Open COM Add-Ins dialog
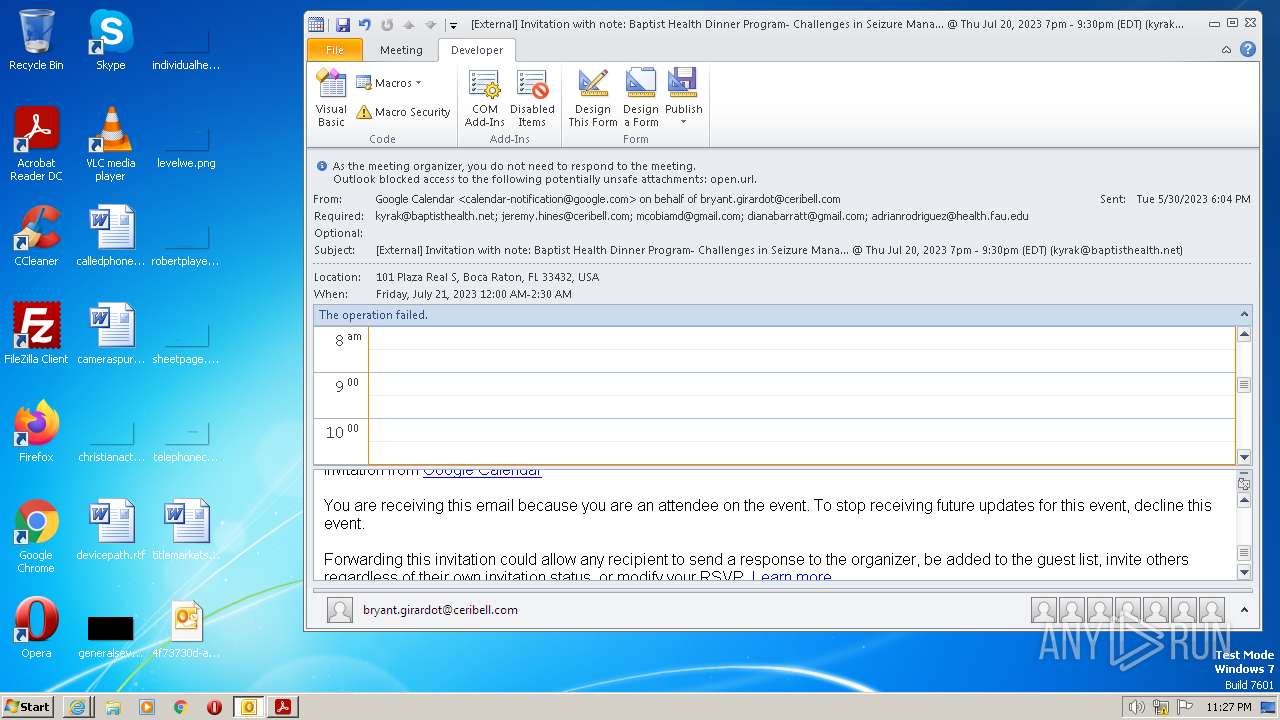The image size is (1280, 720). pyautogui.click(x=485, y=98)
